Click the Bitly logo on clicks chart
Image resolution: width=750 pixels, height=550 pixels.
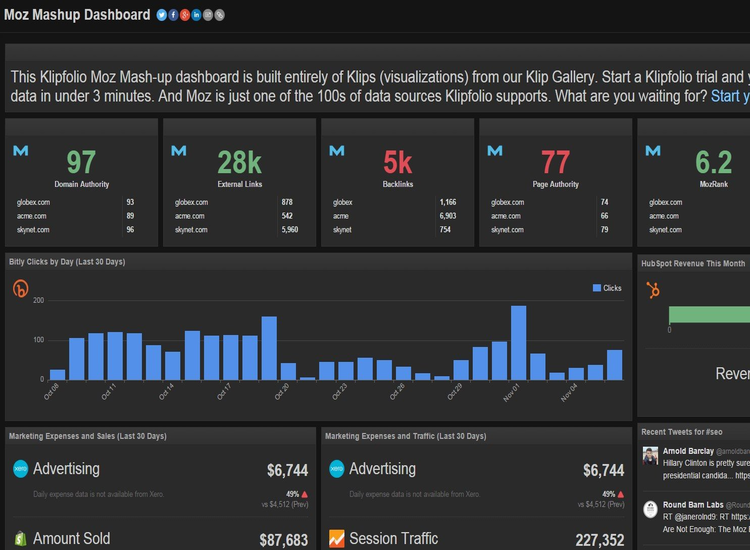point(21,288)
